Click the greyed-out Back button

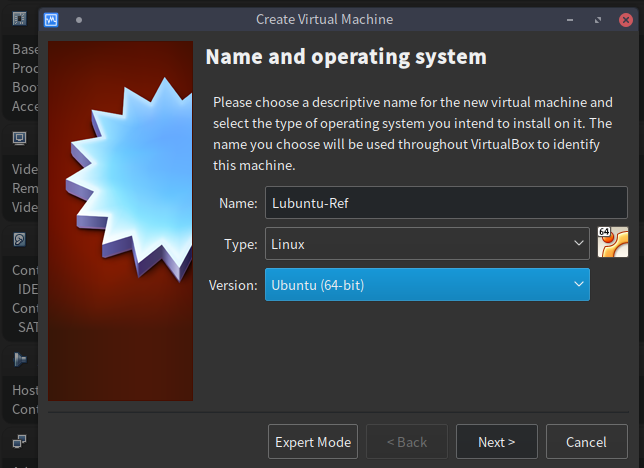point(406,442)
